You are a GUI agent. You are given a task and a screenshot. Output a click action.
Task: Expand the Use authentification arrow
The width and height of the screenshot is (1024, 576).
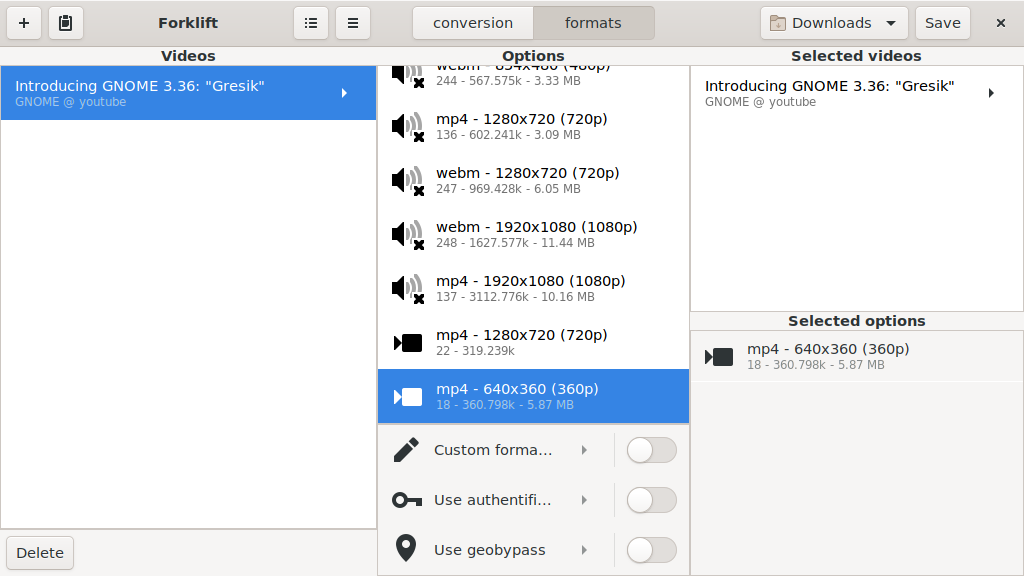coord(584,500)
